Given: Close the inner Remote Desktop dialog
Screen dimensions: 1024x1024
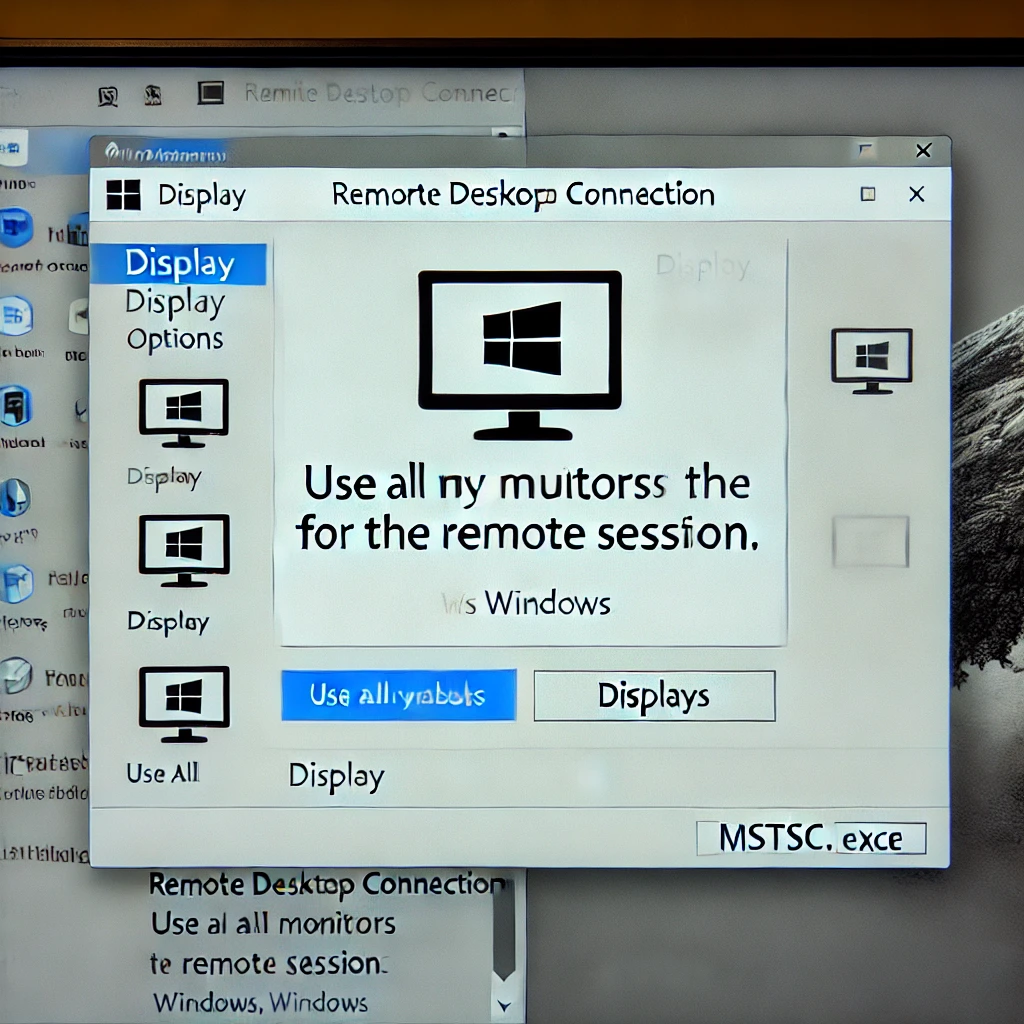Looking at the screenshot, I should (x=917, y=194).
